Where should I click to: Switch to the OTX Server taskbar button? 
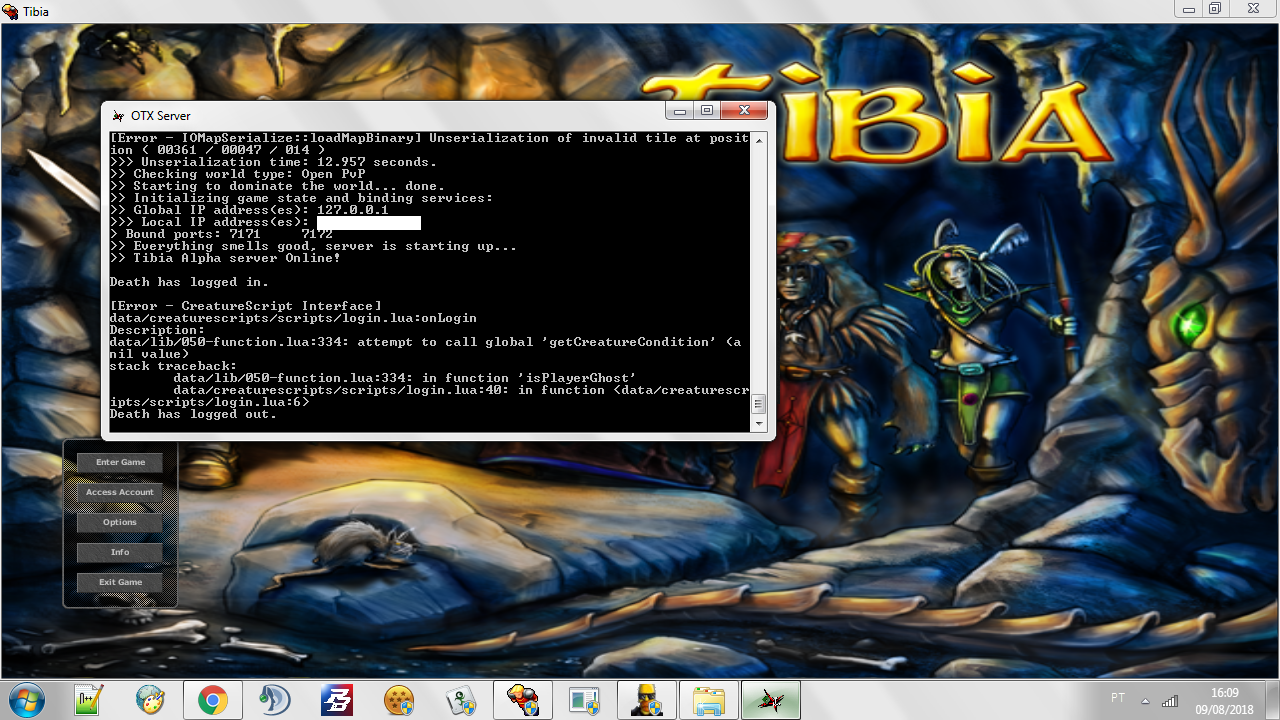click(771, 700)
